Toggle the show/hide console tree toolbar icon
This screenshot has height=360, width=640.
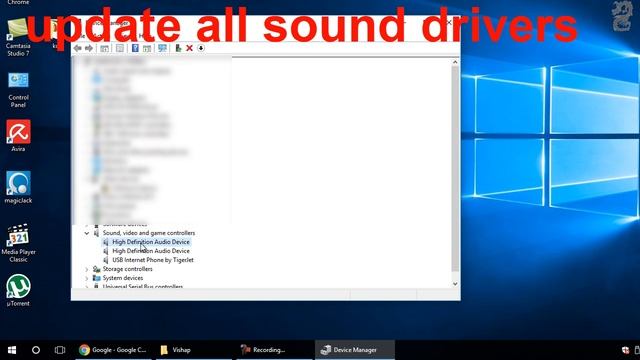click(x=104, y=48)
